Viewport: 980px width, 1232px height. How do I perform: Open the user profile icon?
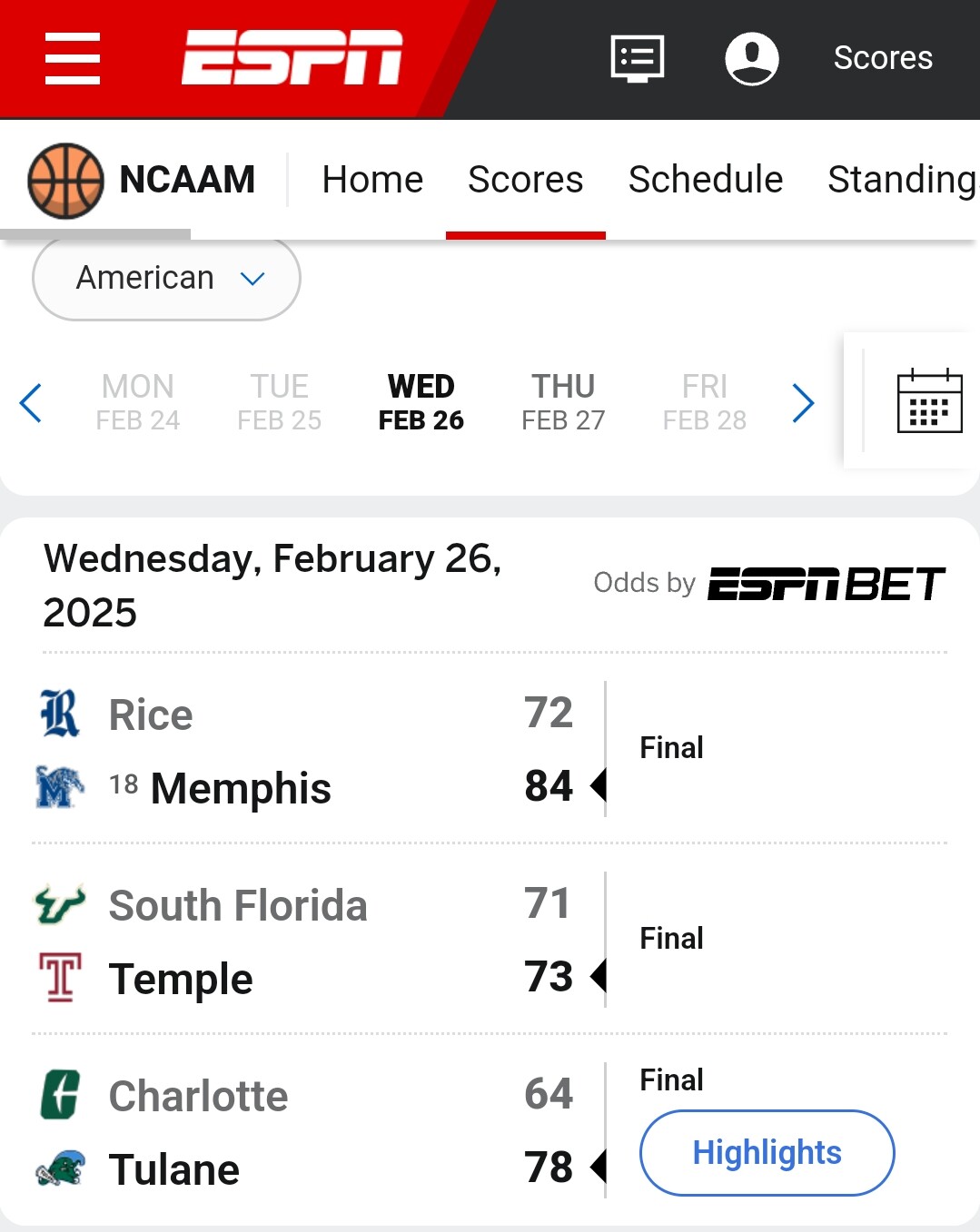751,59
